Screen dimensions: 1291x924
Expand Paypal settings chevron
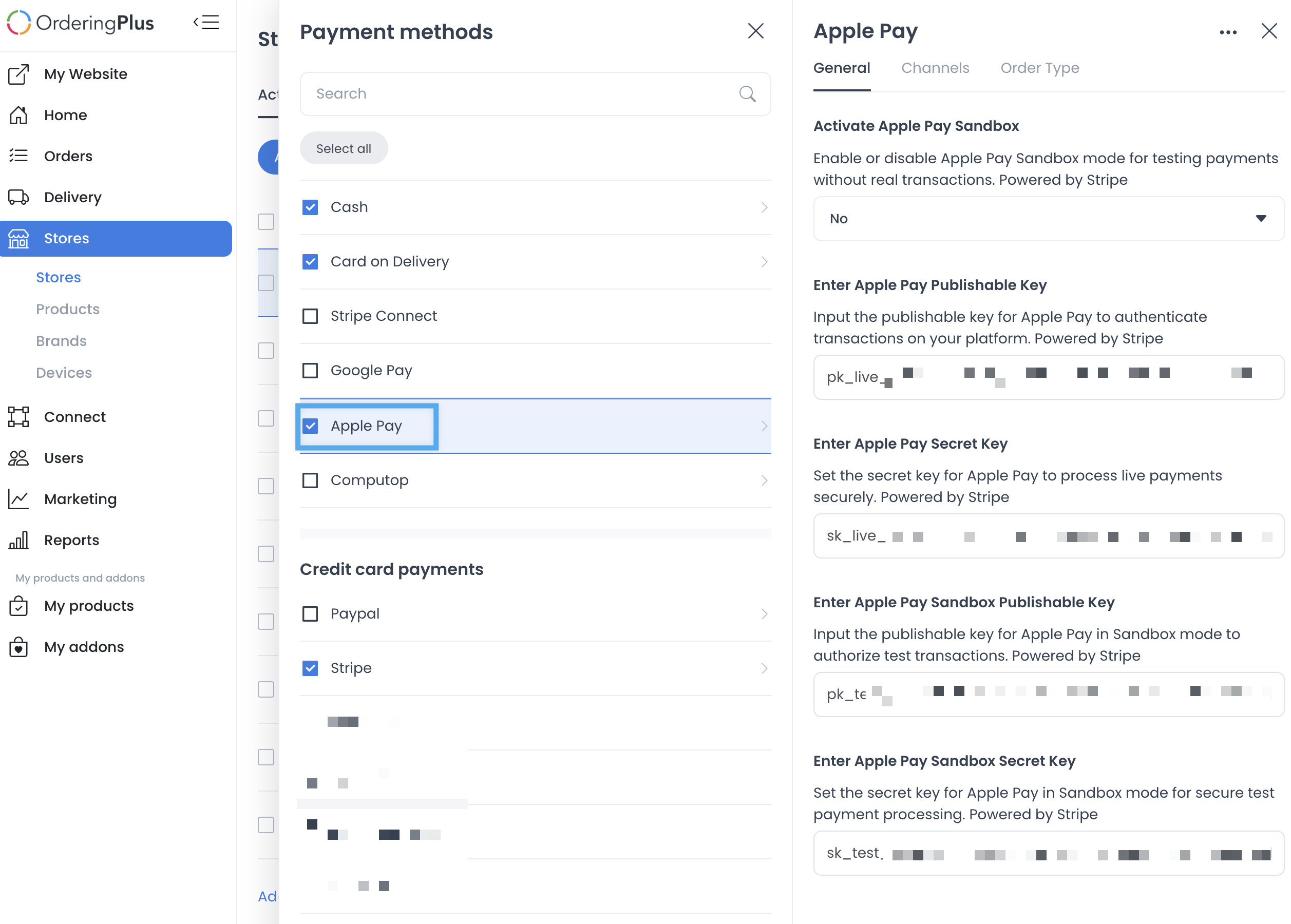coord(764,614)
